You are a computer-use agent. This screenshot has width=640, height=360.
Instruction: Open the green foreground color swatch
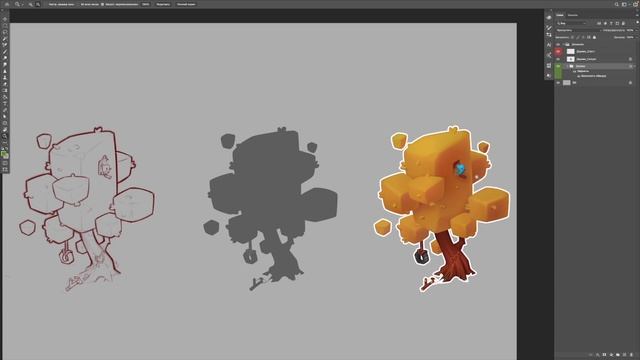coord(4,154)
